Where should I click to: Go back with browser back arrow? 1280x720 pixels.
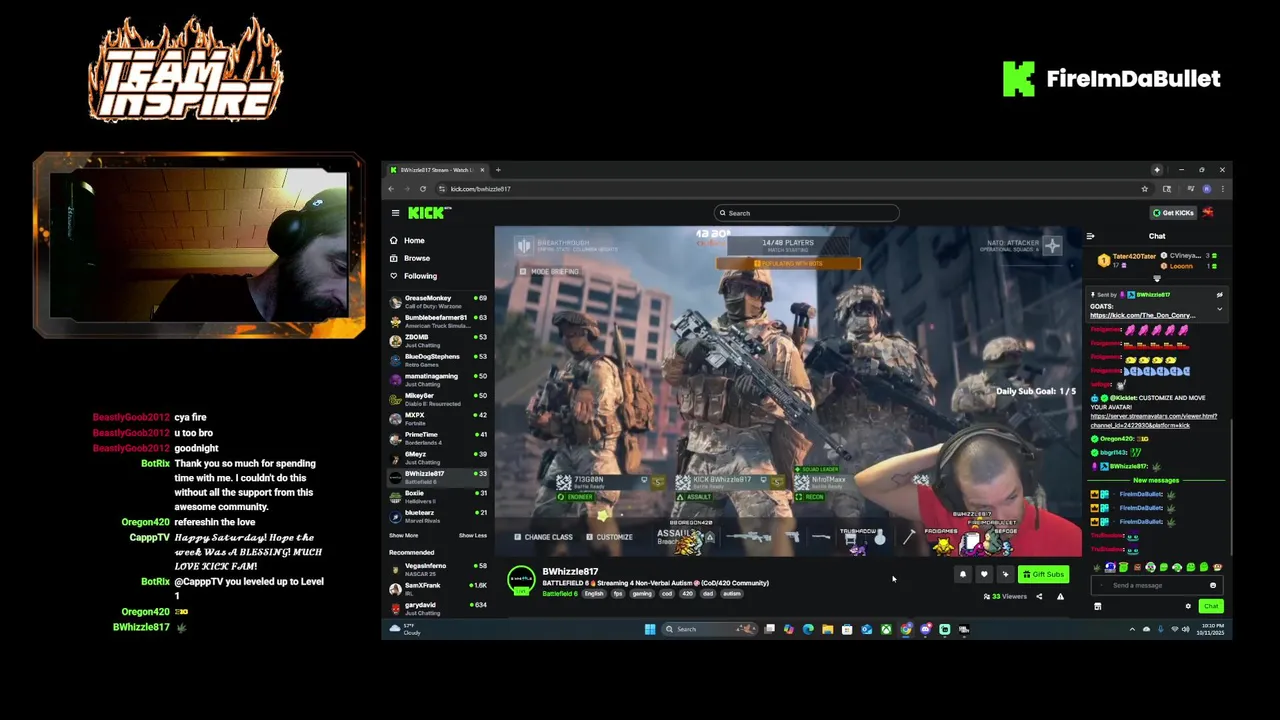pyautogui.click(x=391, y=189)
